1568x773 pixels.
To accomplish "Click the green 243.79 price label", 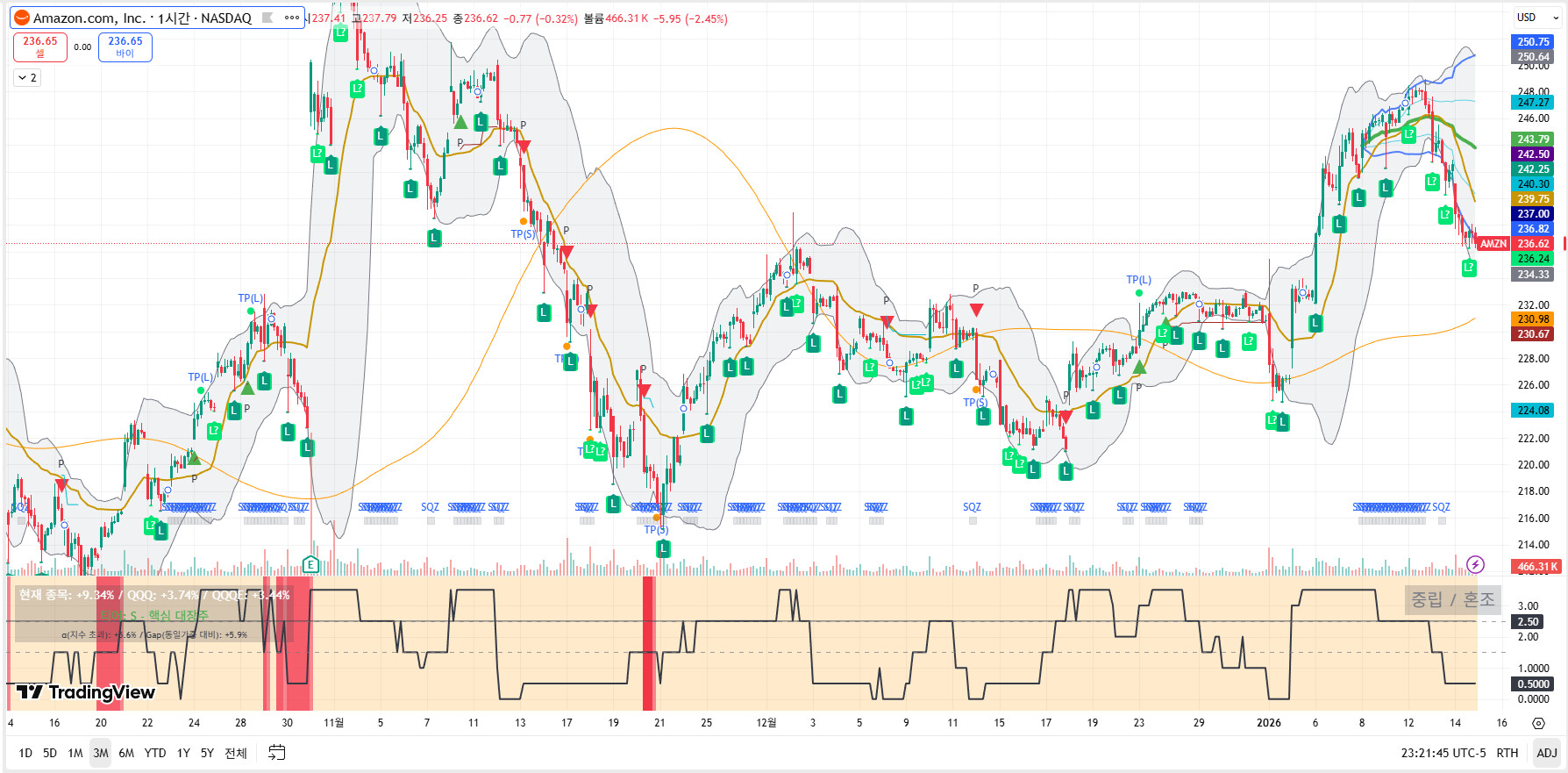I will click(x=1533, y=140).
